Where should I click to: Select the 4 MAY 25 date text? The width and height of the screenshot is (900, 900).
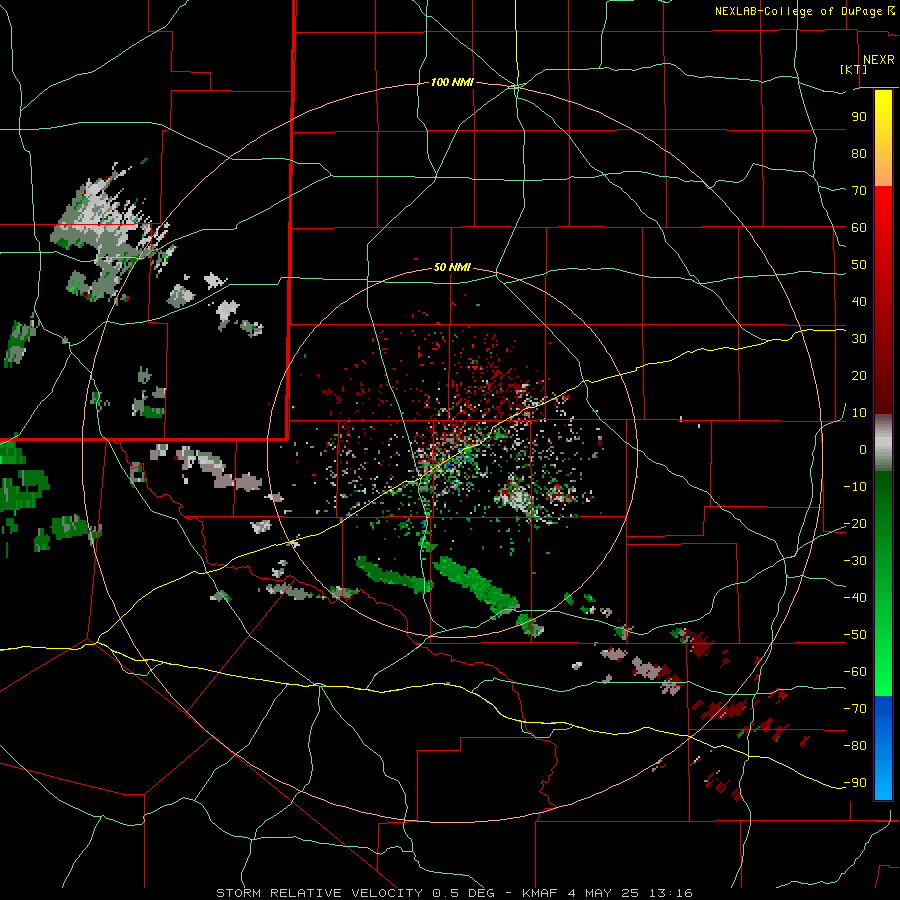[x=603, y=893]
